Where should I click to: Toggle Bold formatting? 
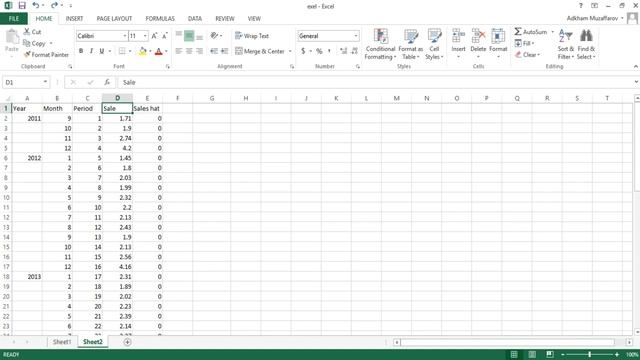[81, 51]
